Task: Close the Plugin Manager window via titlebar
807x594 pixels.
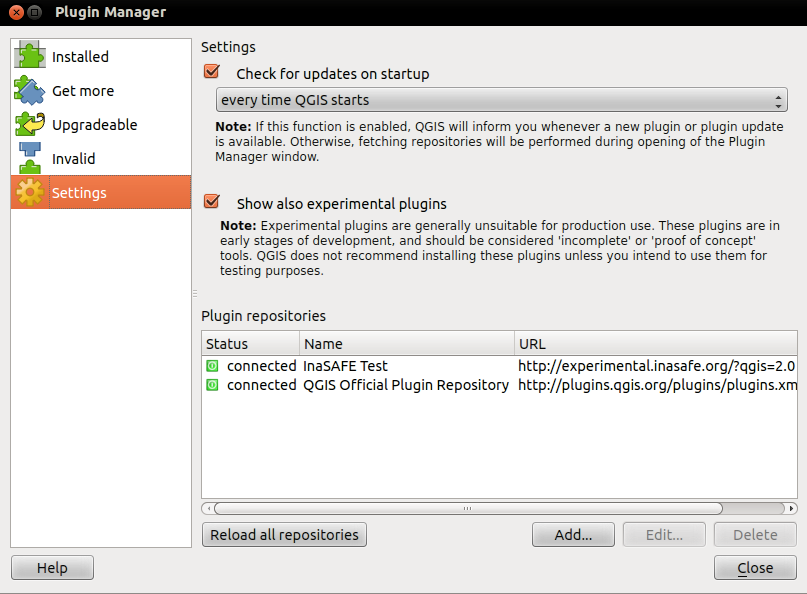Action: pos(16,12)
